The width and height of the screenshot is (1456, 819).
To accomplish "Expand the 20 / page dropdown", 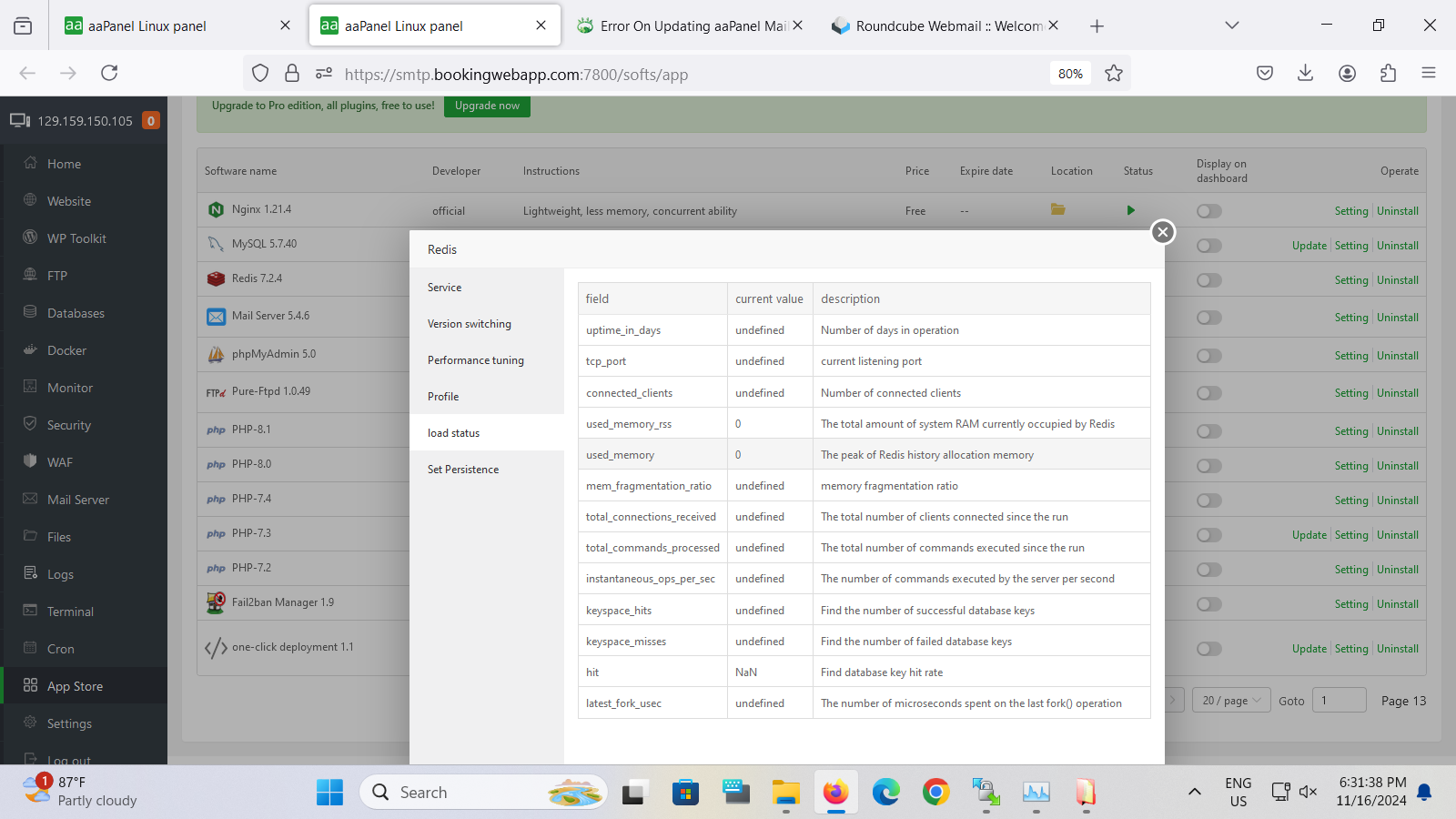I will coord(1231,701).
